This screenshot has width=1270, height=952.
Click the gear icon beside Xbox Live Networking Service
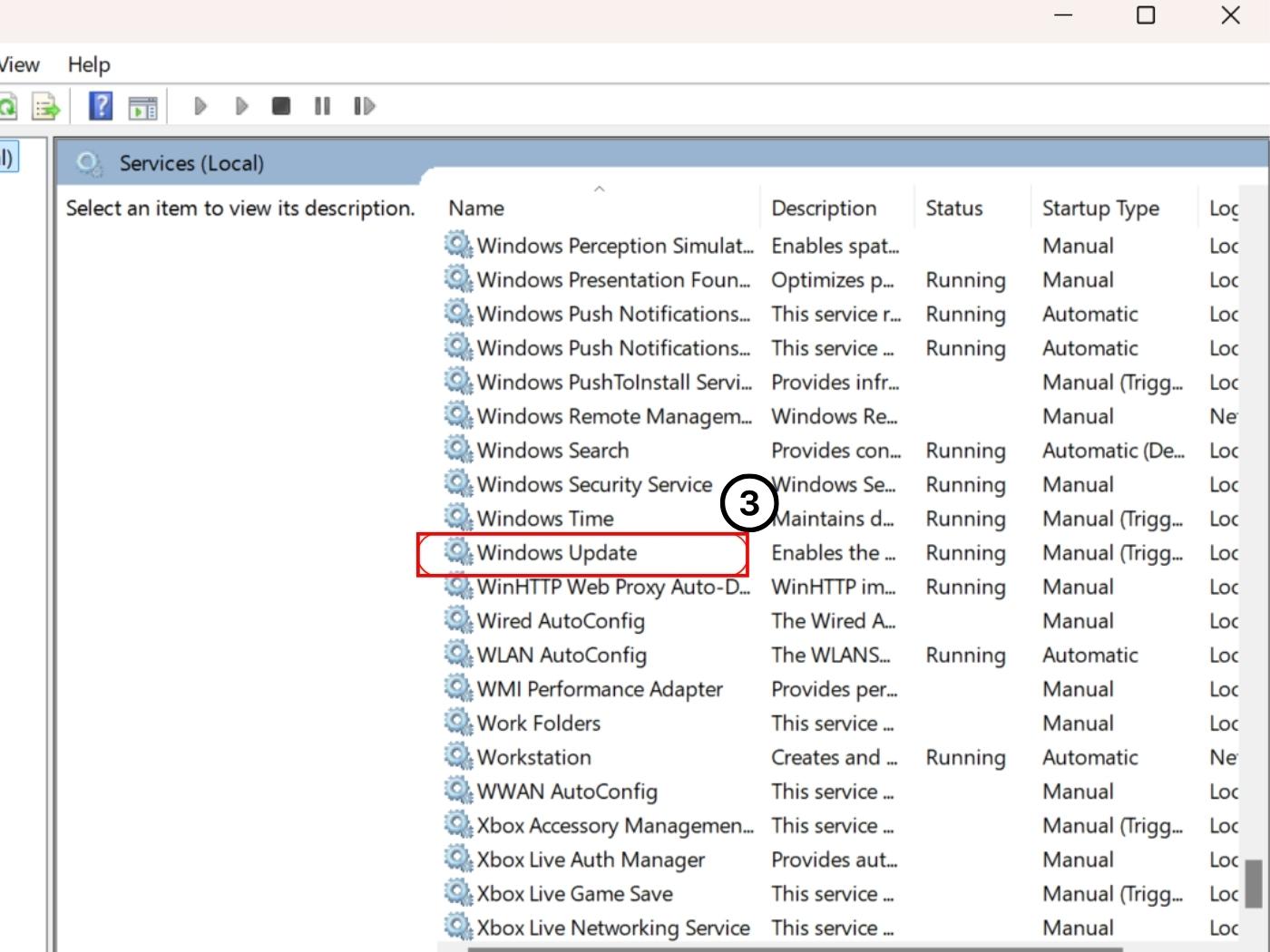458,928
